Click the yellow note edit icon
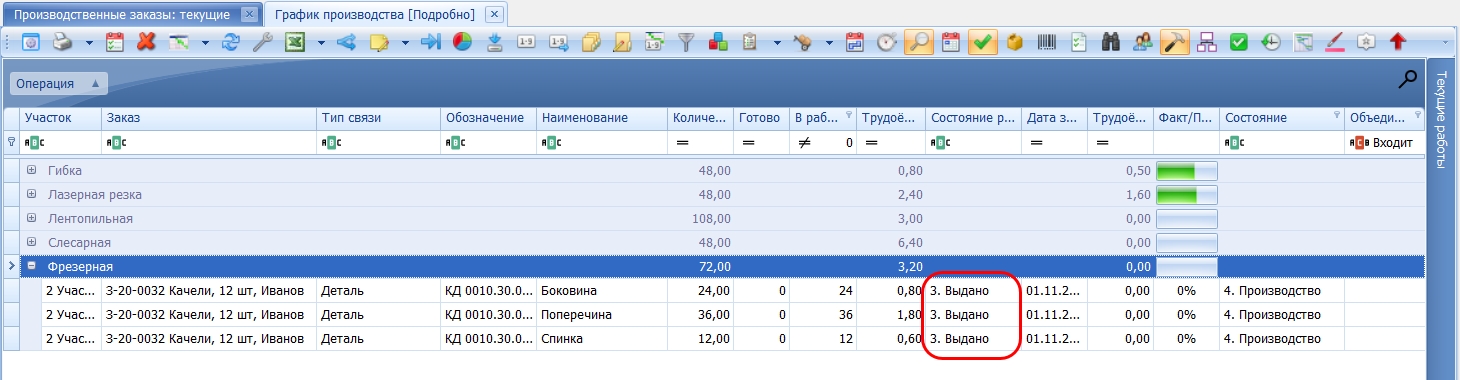1460x380 pixels. point(379,42)
